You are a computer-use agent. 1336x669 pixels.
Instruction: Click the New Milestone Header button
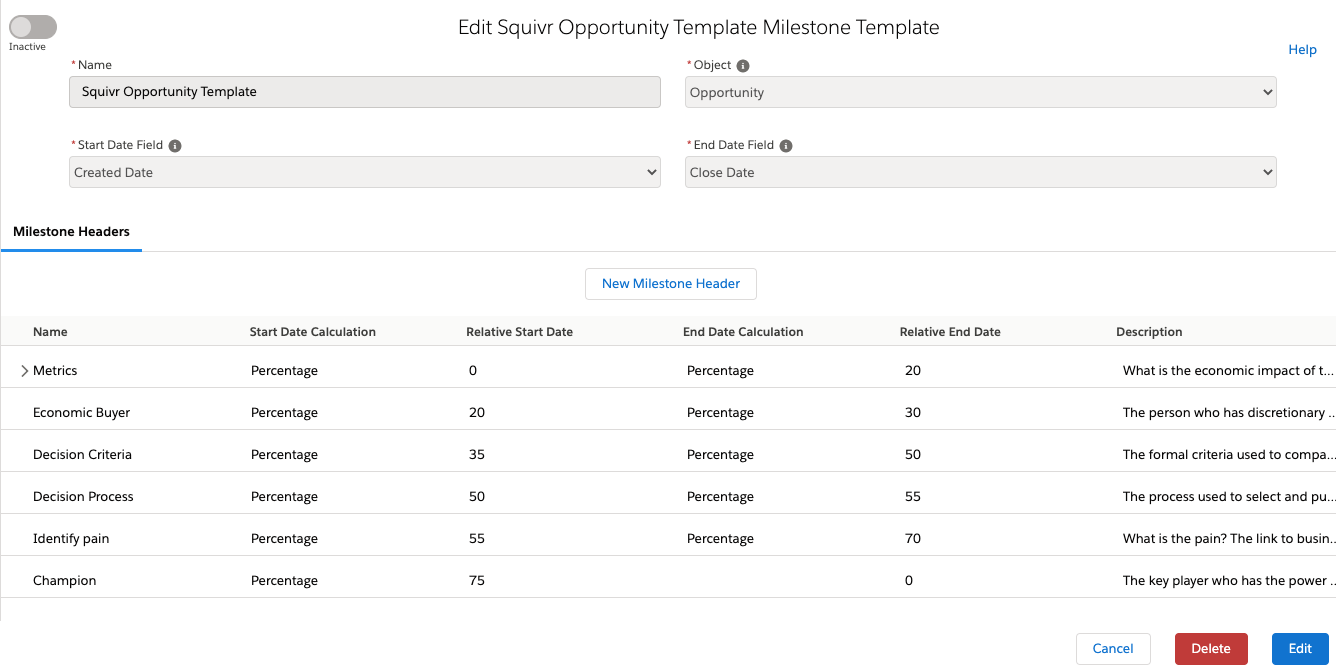coord(670,284)
